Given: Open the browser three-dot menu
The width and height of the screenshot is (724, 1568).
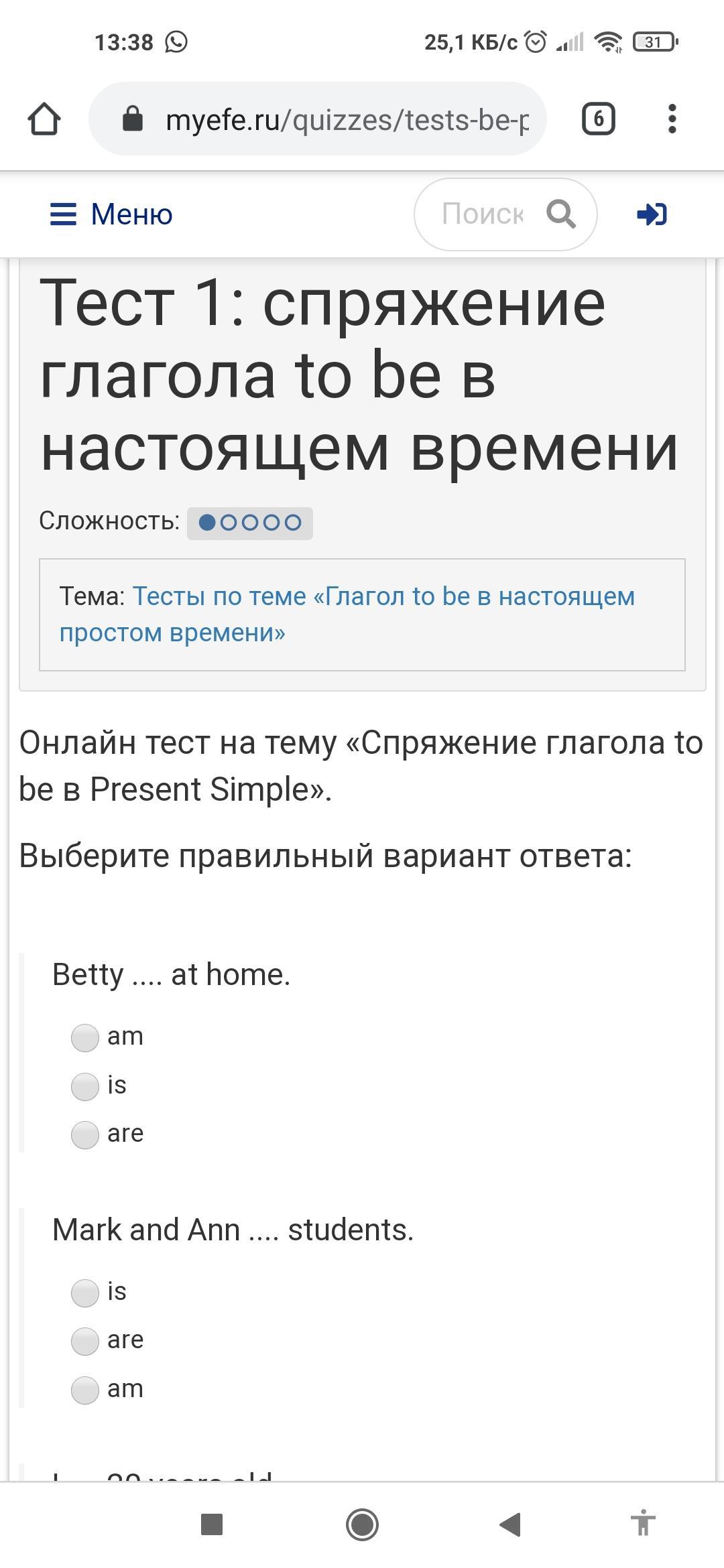Looking at the screenshot, I should click(x=672, y=119).
